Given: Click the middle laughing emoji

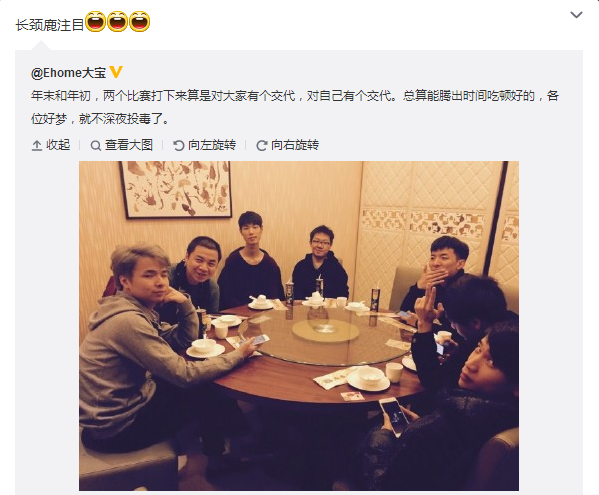Looking at the screenshot, I should pyautogui.click(x=117, y=21).
